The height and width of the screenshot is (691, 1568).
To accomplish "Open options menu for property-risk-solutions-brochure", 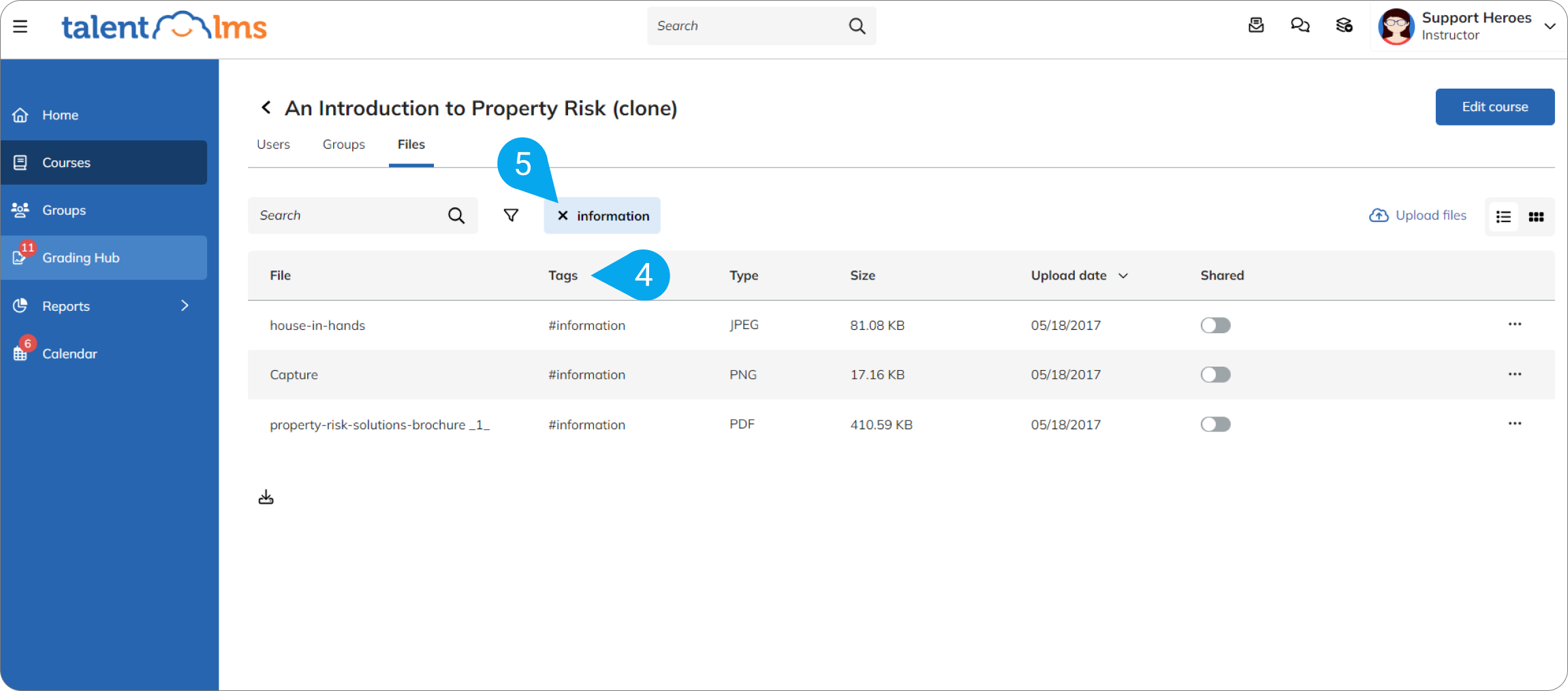I will click(1515, 423).
